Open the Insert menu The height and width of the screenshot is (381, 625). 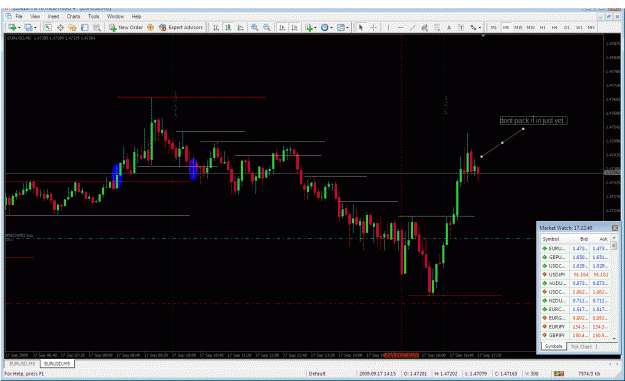[x=53, y=16]
